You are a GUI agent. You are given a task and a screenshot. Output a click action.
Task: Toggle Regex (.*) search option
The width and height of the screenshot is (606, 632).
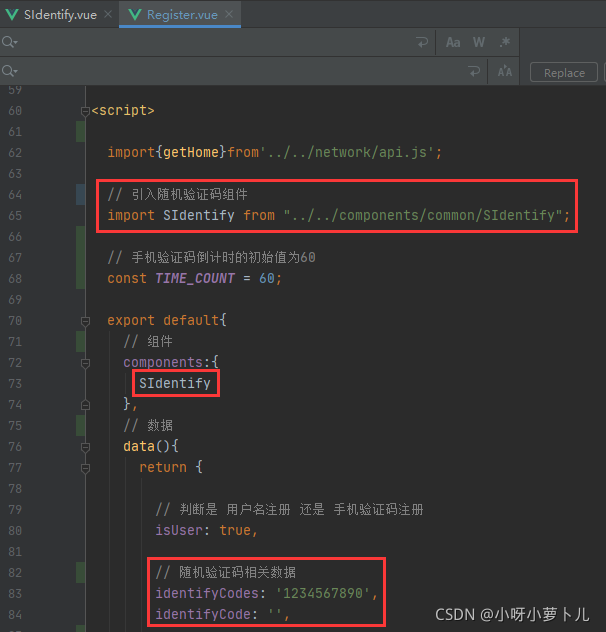pyautogui.click(x=504, y=42)
